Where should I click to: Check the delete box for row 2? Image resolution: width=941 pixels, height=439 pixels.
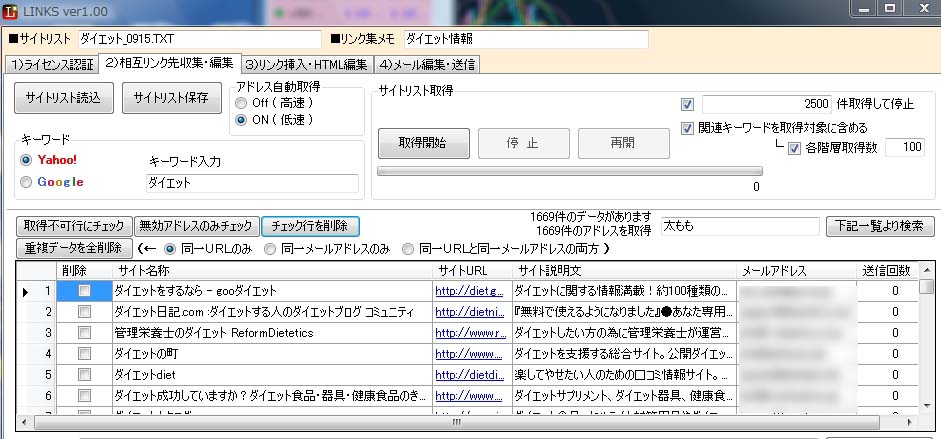(84, 312)
